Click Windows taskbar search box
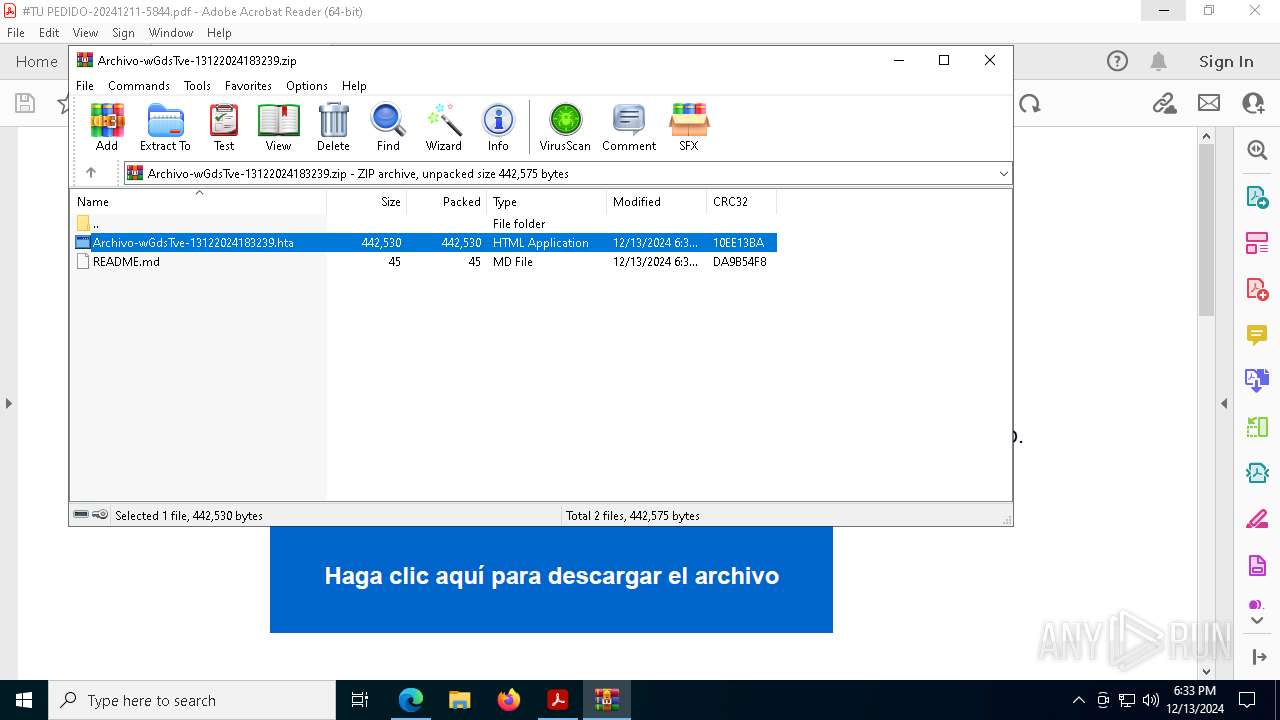Screen dimensions: 1280x720 click(x=192, y=700)
